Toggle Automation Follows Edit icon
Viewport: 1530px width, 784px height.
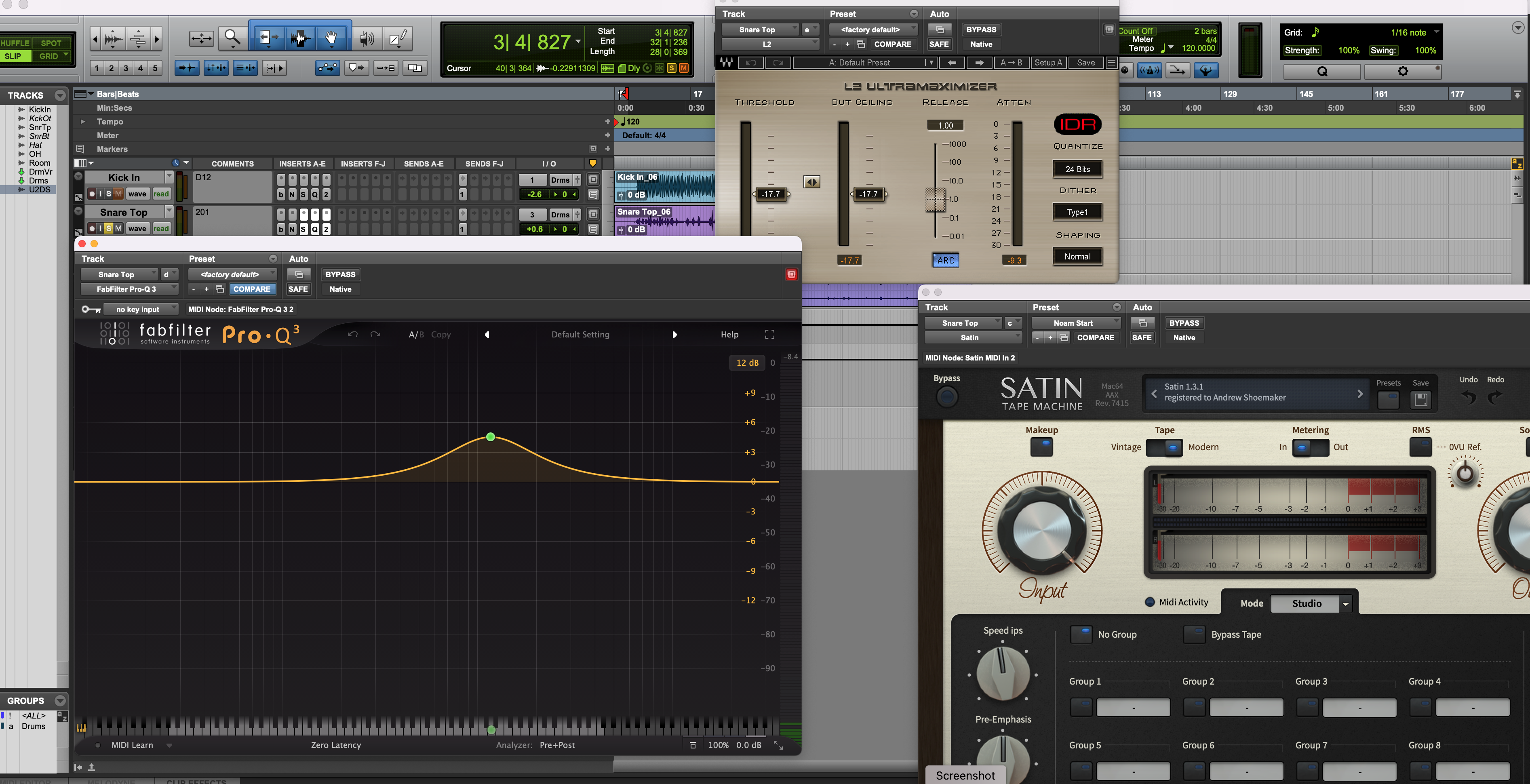click(x=328, y=68)
